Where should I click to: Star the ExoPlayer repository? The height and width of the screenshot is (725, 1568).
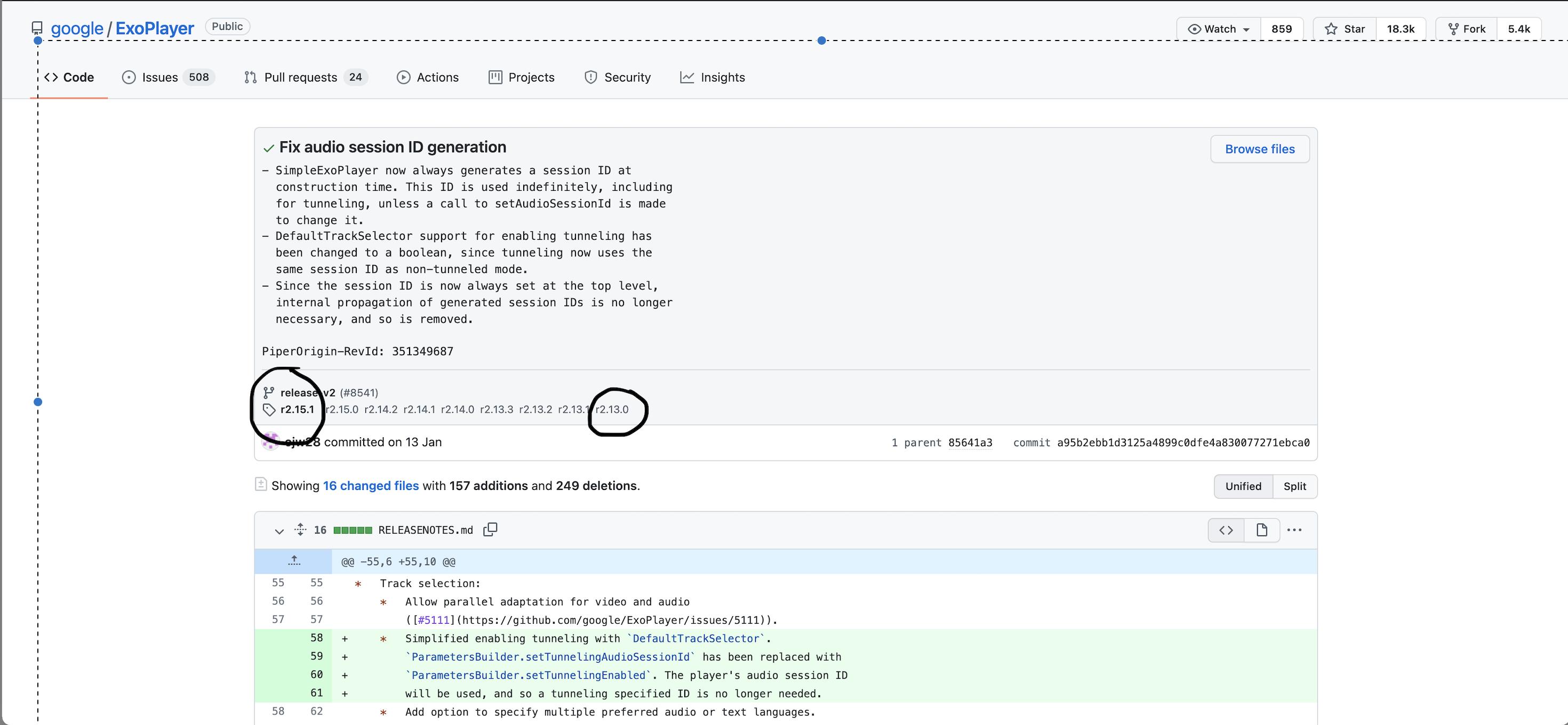pyautogui.click(x=1345, y=29)
